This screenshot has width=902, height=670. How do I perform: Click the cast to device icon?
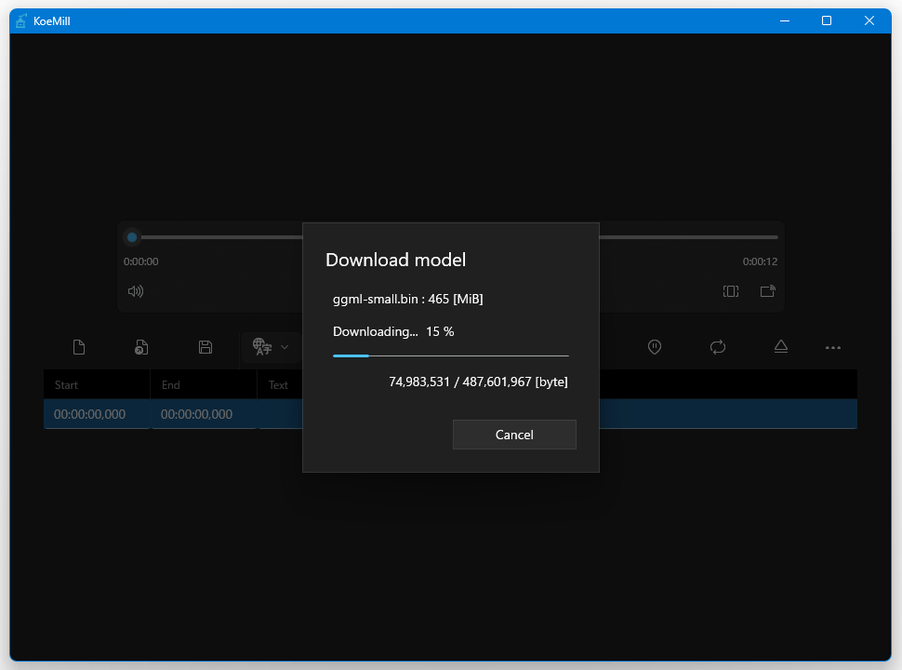click(x=767, y=291)
